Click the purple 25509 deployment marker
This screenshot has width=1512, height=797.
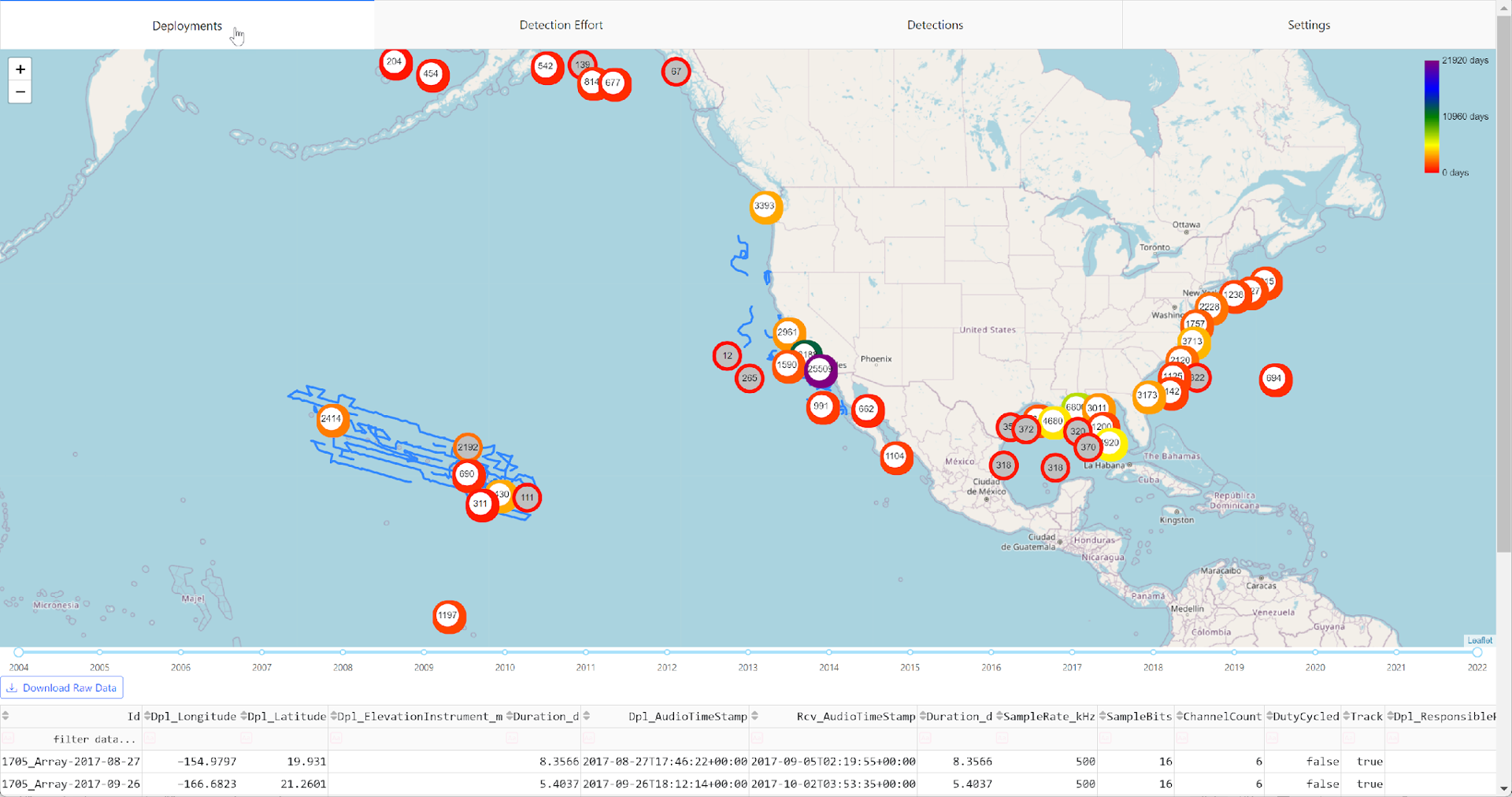click(820, 369)
